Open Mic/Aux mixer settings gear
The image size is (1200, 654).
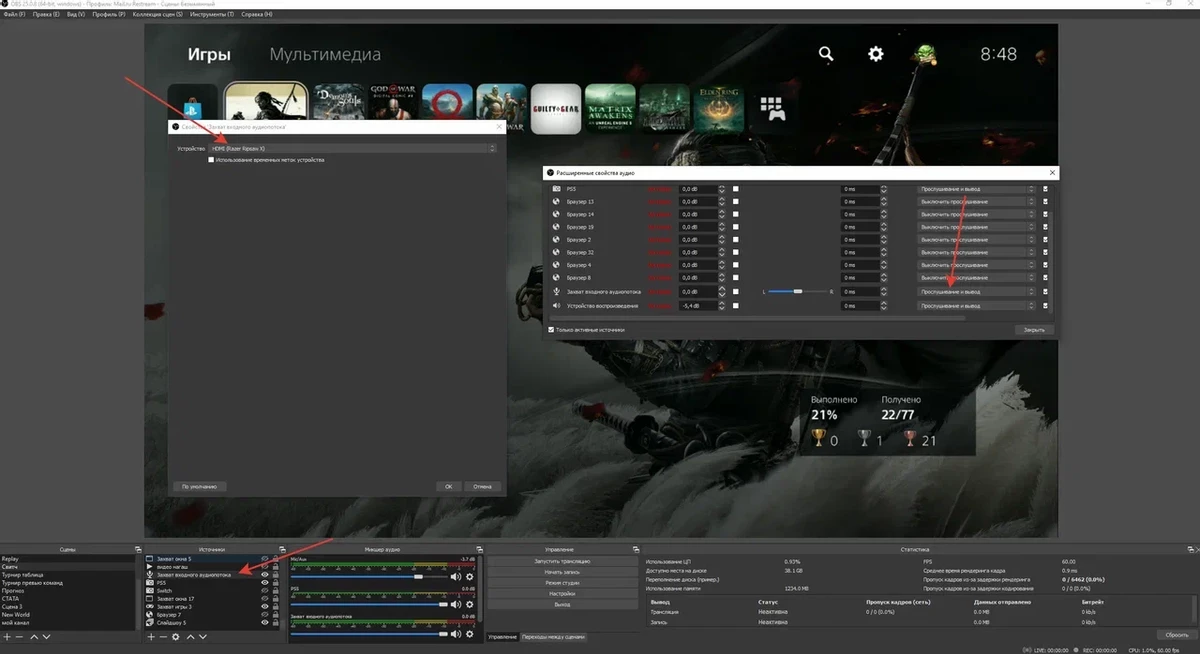click(x=470, y=577)
